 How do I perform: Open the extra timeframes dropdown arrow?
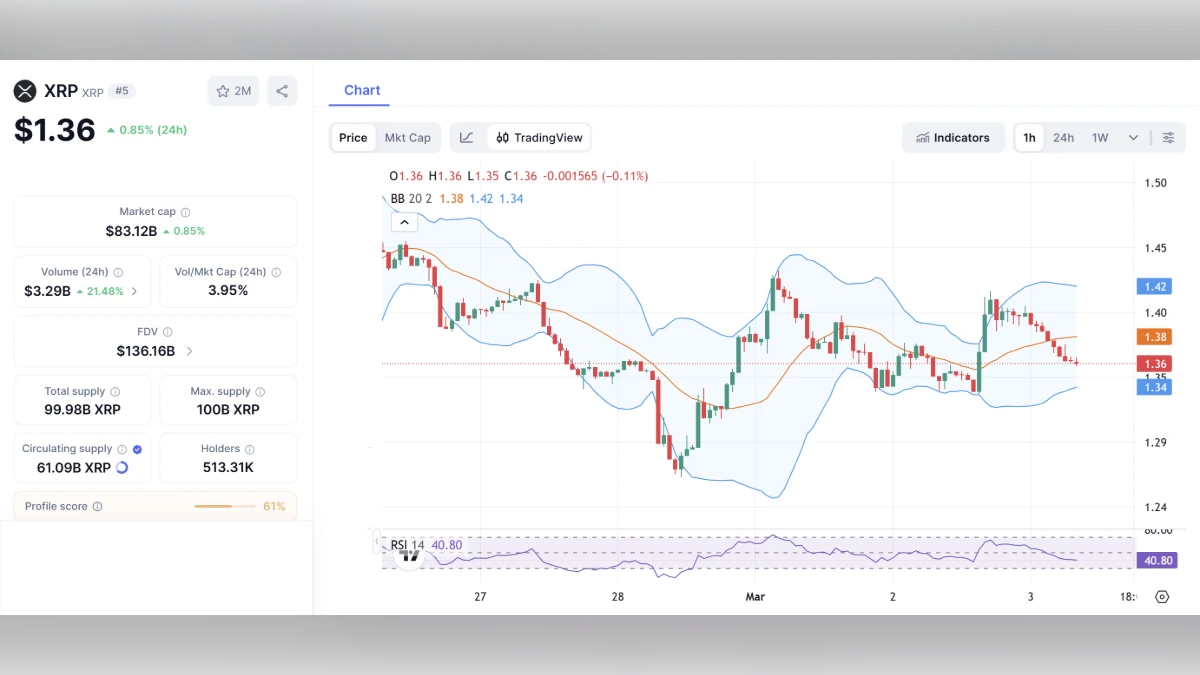click(1133, 137)
